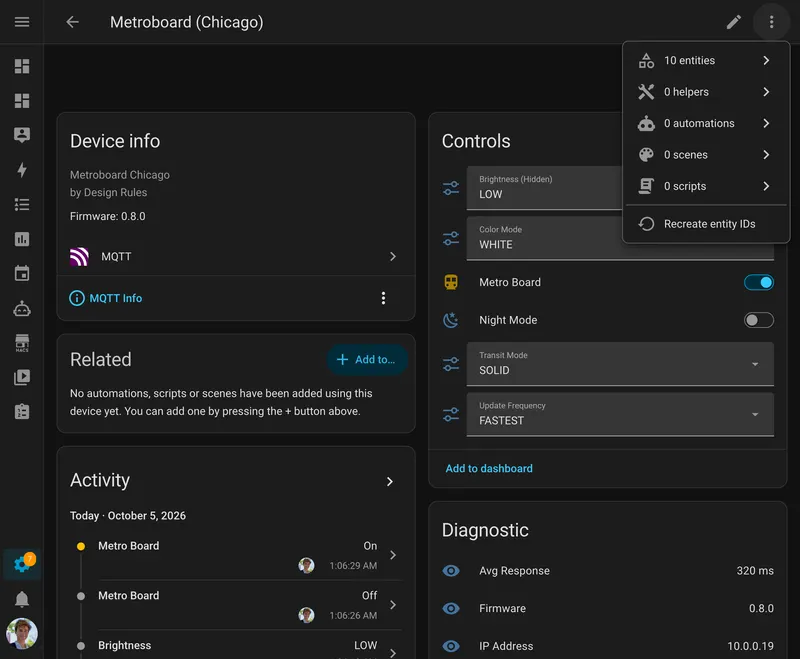Open Brightness LOW activity entry chevron
Image resolution: width=800 pixels, height=659 pixels.
(x=392, y=652)
